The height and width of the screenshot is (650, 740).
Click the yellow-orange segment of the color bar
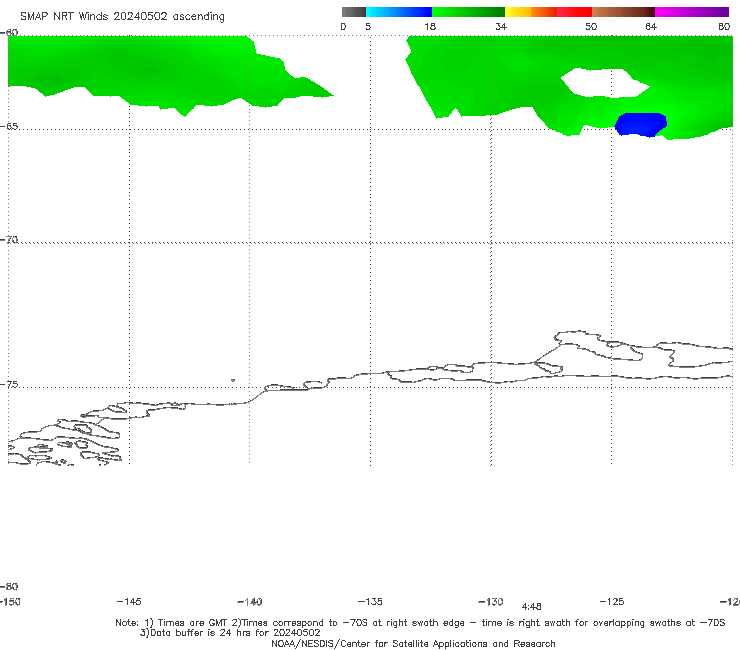[x=531, y=12]
